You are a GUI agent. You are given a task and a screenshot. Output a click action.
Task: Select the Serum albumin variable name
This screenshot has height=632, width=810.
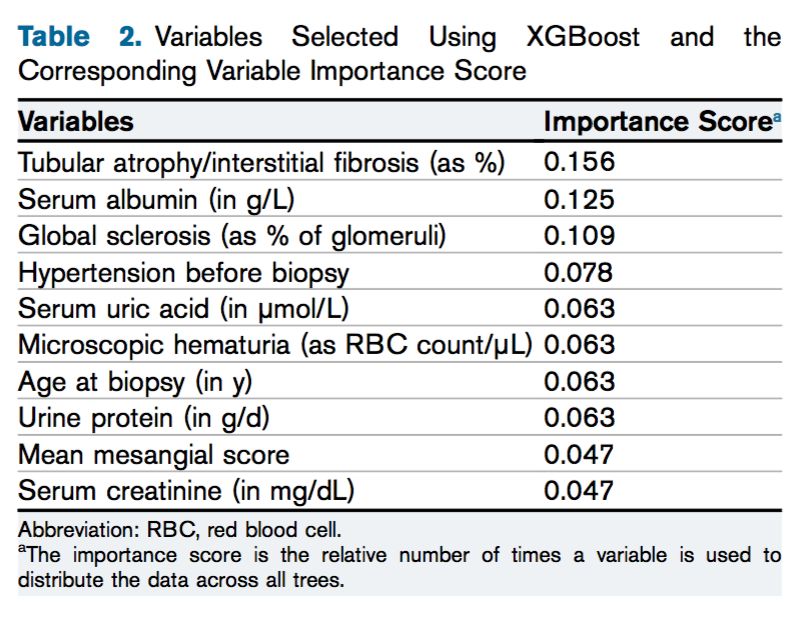pos(157,199)
